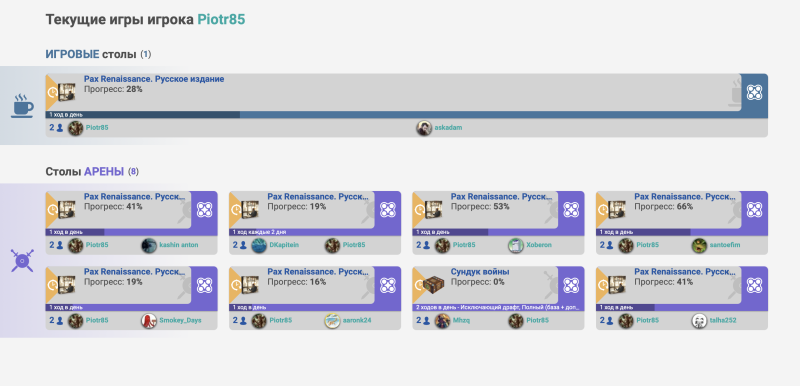The width and height of the screenshot is (800, 386).
Task: Click the ИГРОВЫЕ столы section heading
Action: point(91,54)
